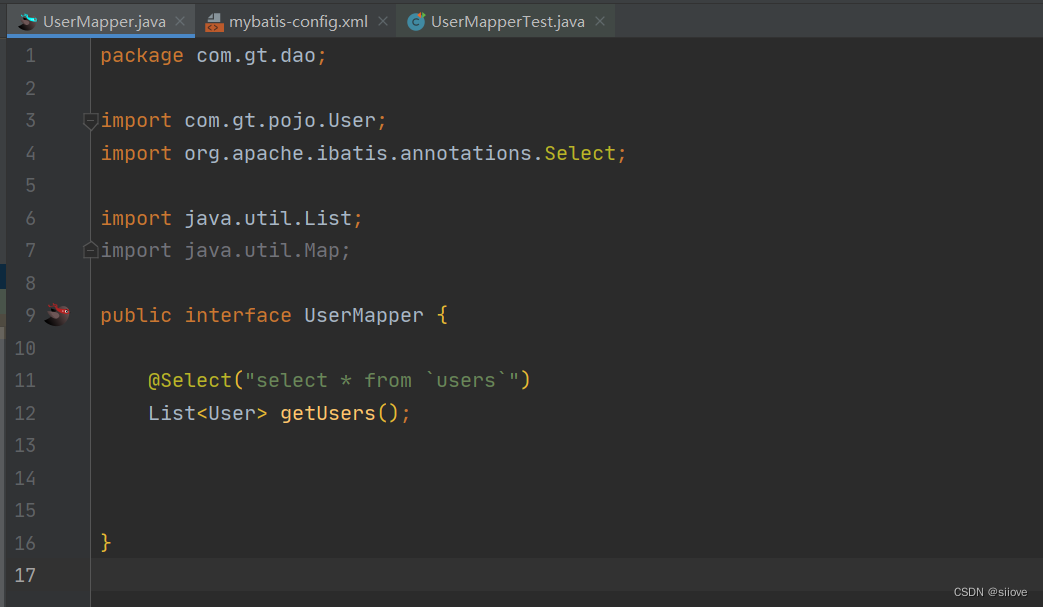Viewport: 1043px width, 607px height.
Task: Close the UserMapper.java tab
Action: click(180, 21)
